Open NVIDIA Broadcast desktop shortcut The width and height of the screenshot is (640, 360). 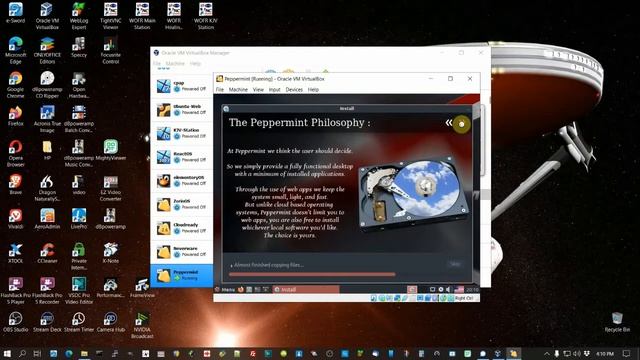142,325
